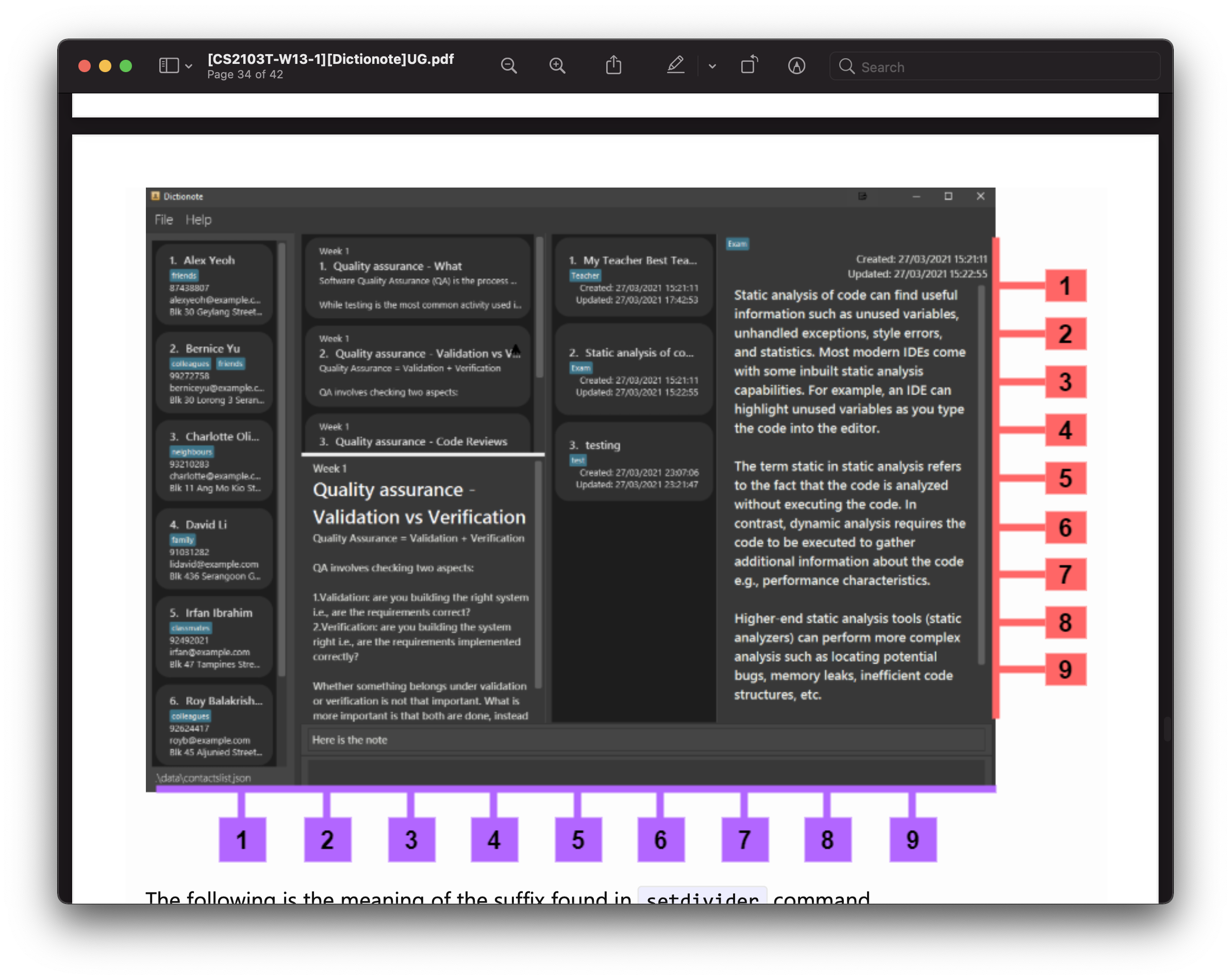Click the search magnifying glass icon
This screenshot has width=1231, height=980.
tap(846, 67)
